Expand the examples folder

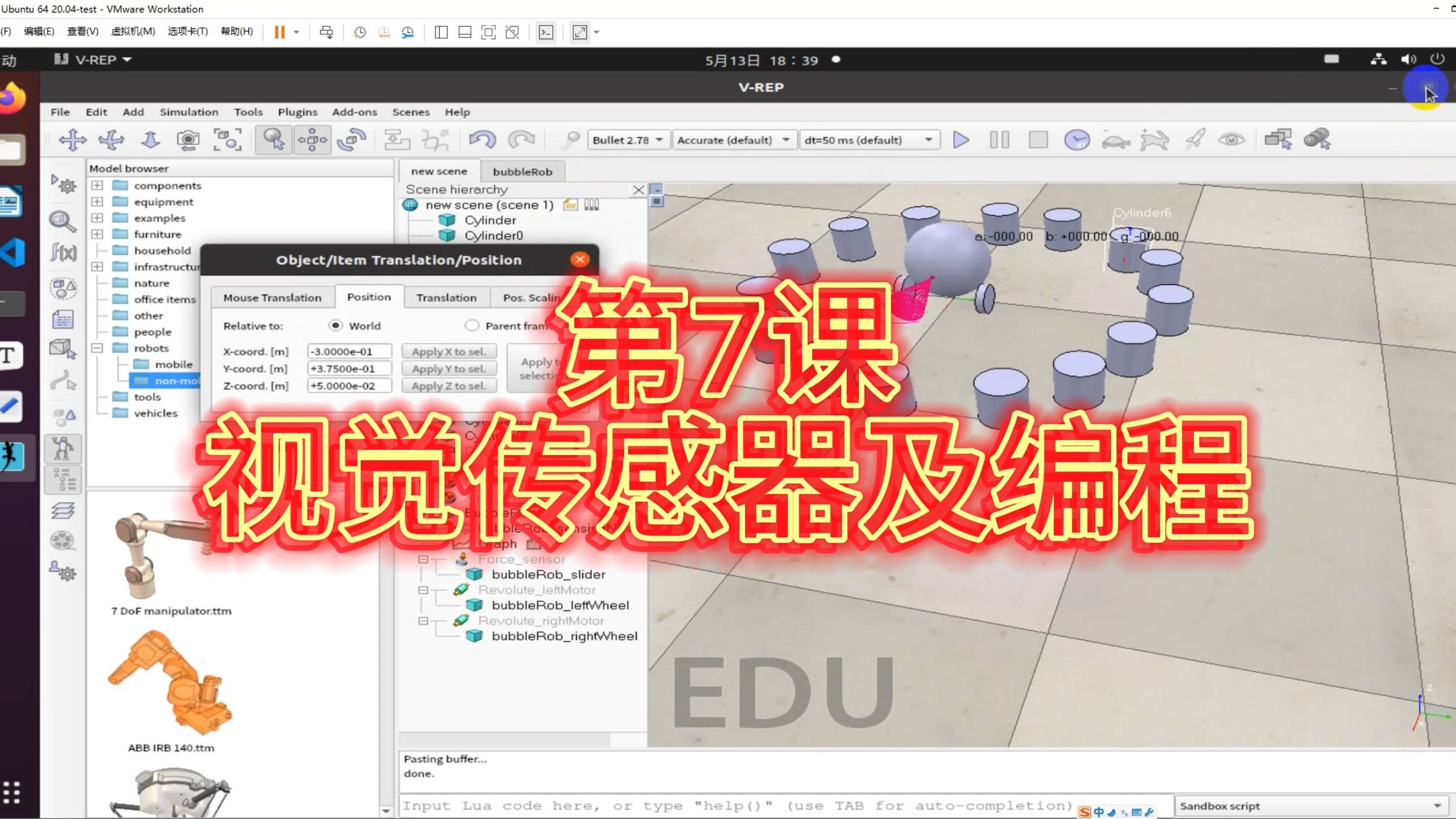97,218
